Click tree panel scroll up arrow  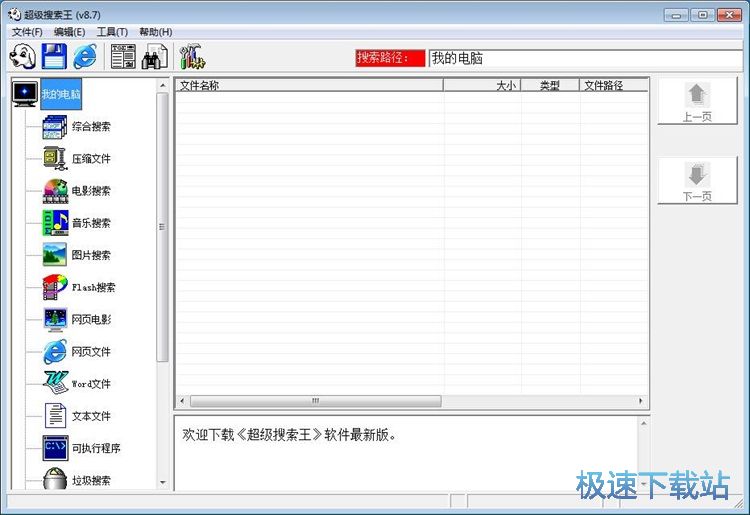163,85
